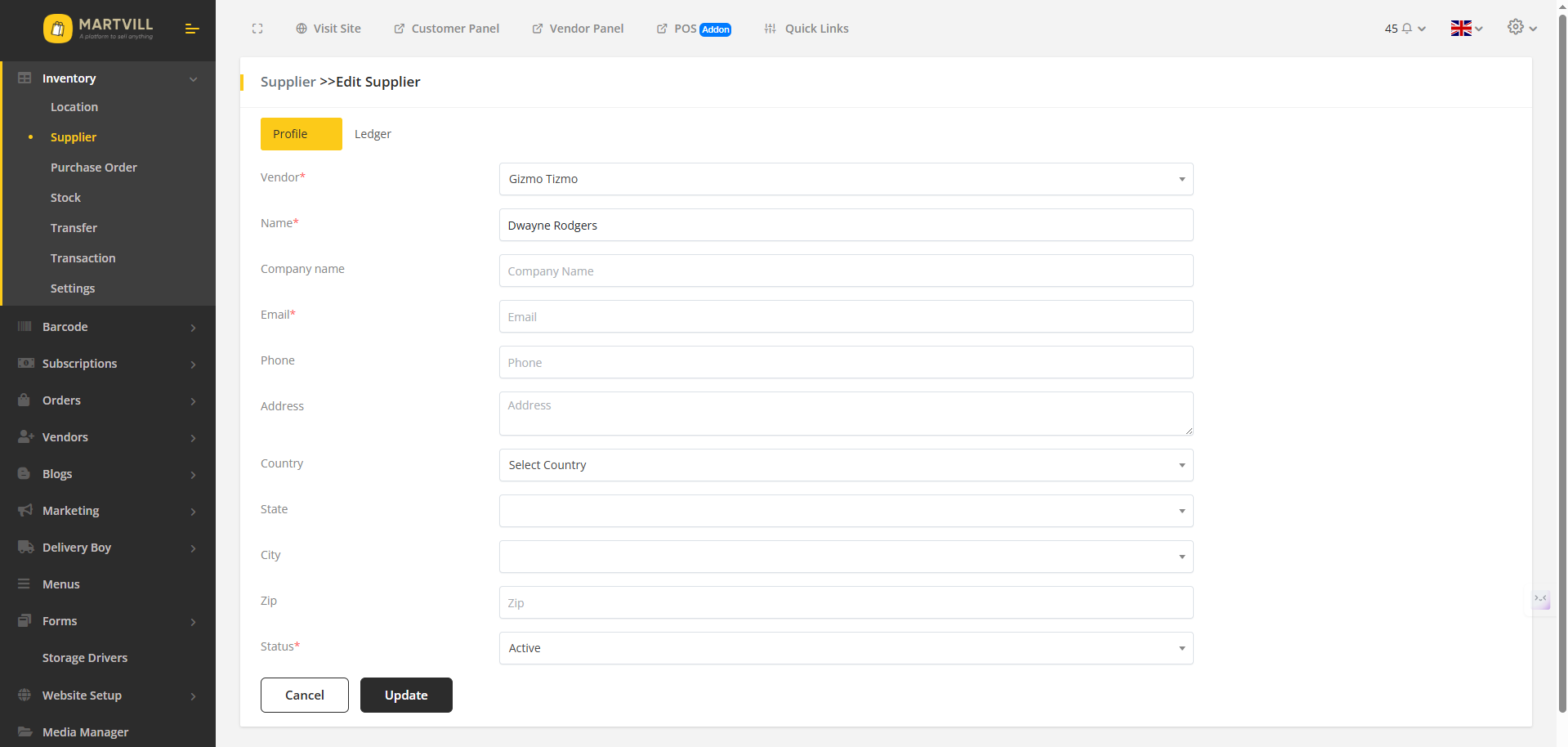Open the settings gear in the top bar

click(1516, 27)
